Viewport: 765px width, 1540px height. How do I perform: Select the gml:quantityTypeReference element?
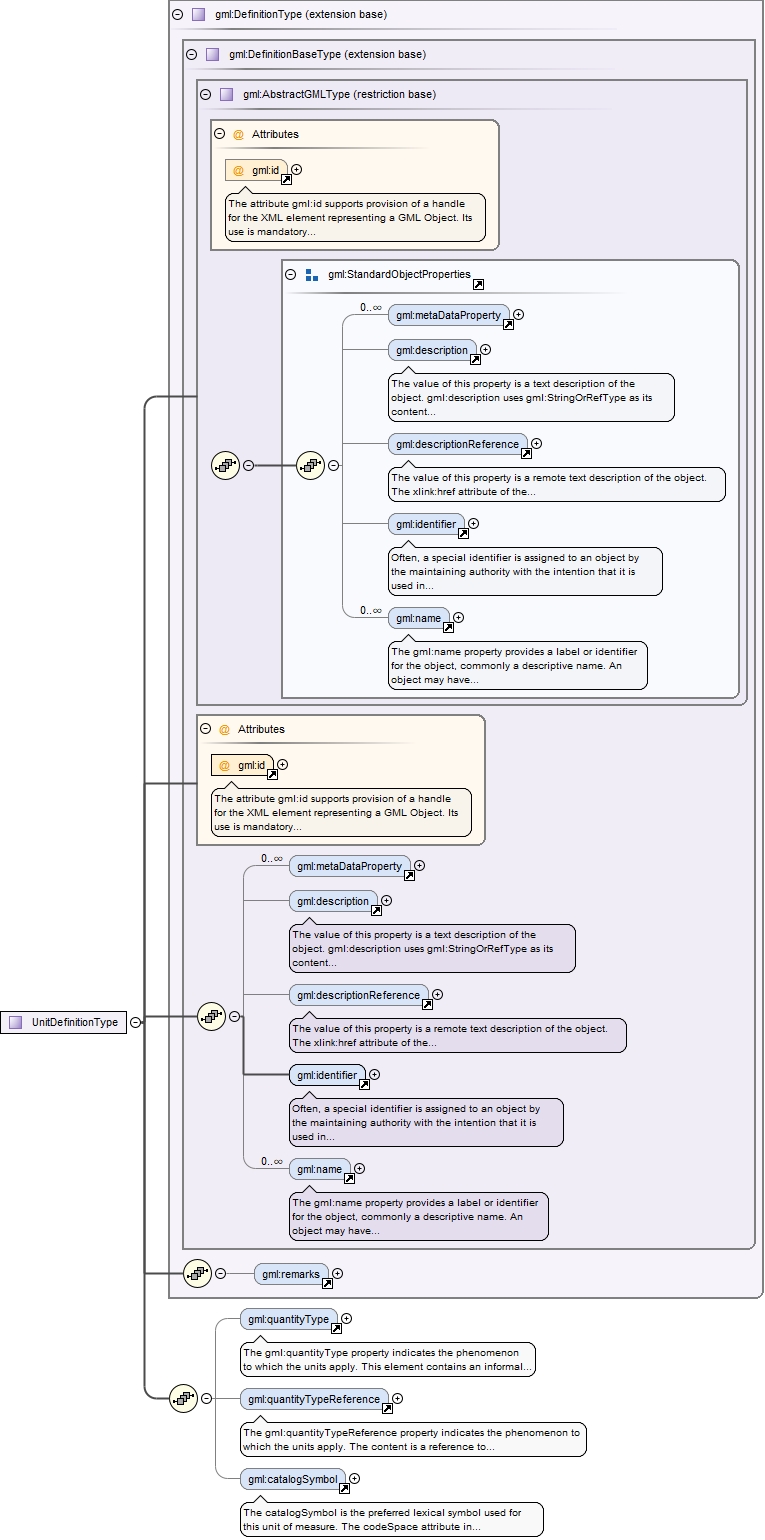313,1398
